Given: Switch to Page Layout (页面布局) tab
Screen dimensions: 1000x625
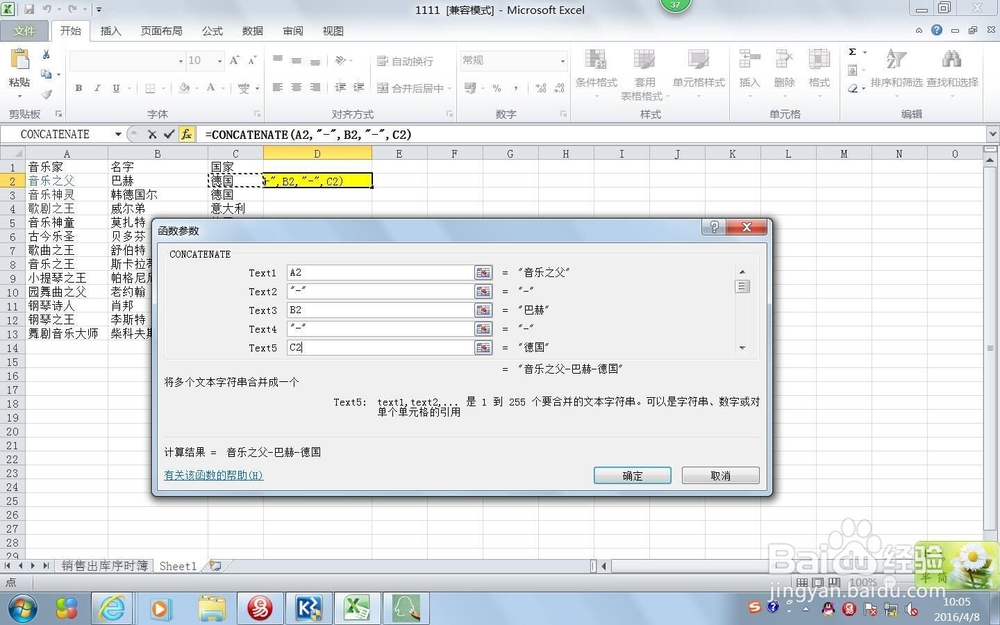Looking at the screenshot, I should click(x=161, y=31).
